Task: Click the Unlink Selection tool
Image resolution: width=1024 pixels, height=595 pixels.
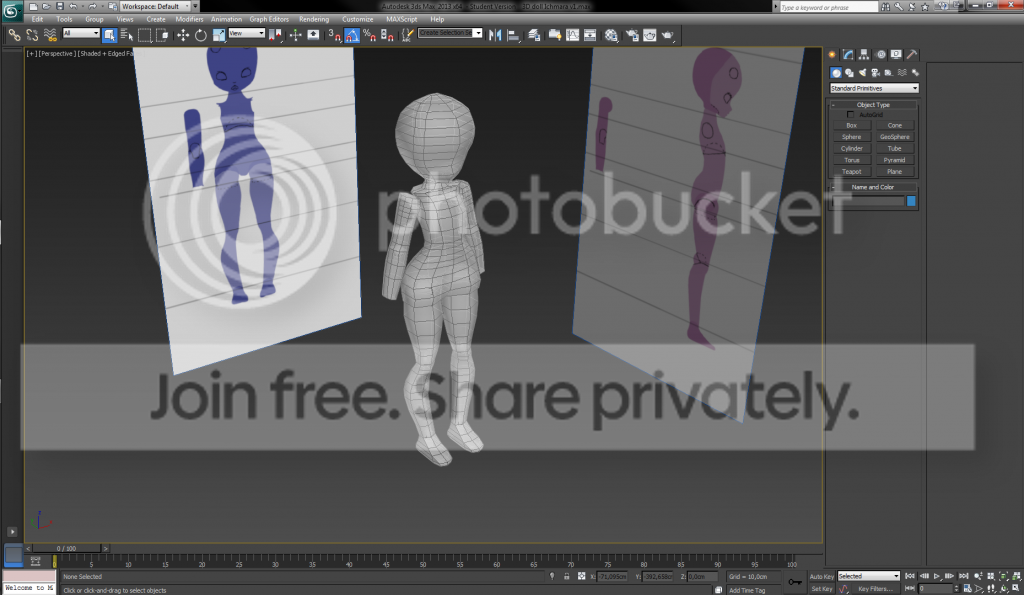Action: coord(31,35)
